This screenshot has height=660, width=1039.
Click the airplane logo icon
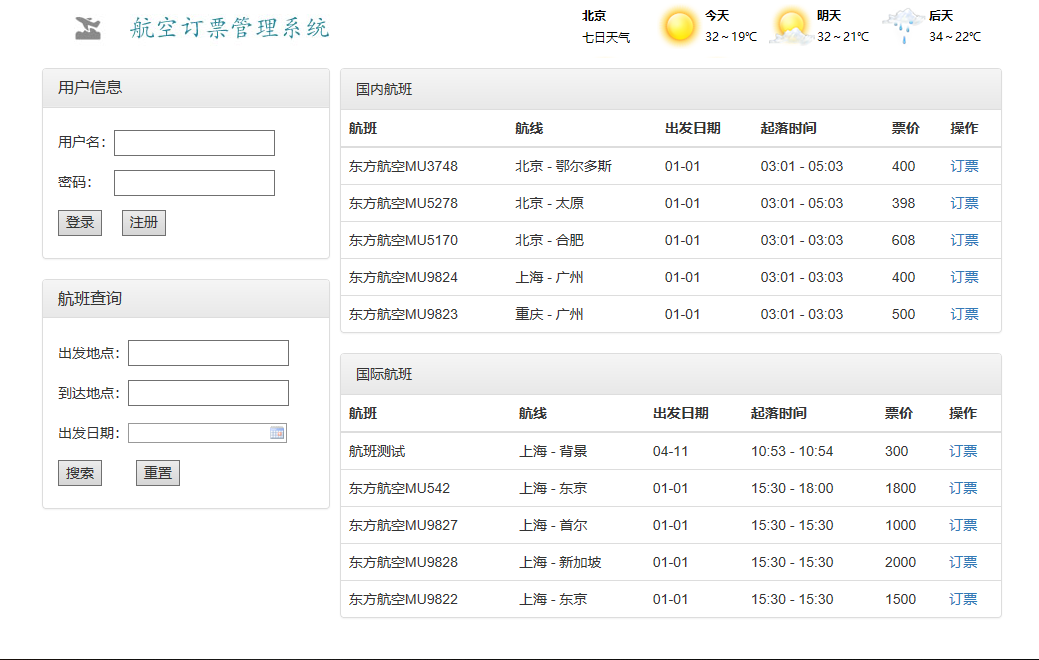tap(88, 28)
